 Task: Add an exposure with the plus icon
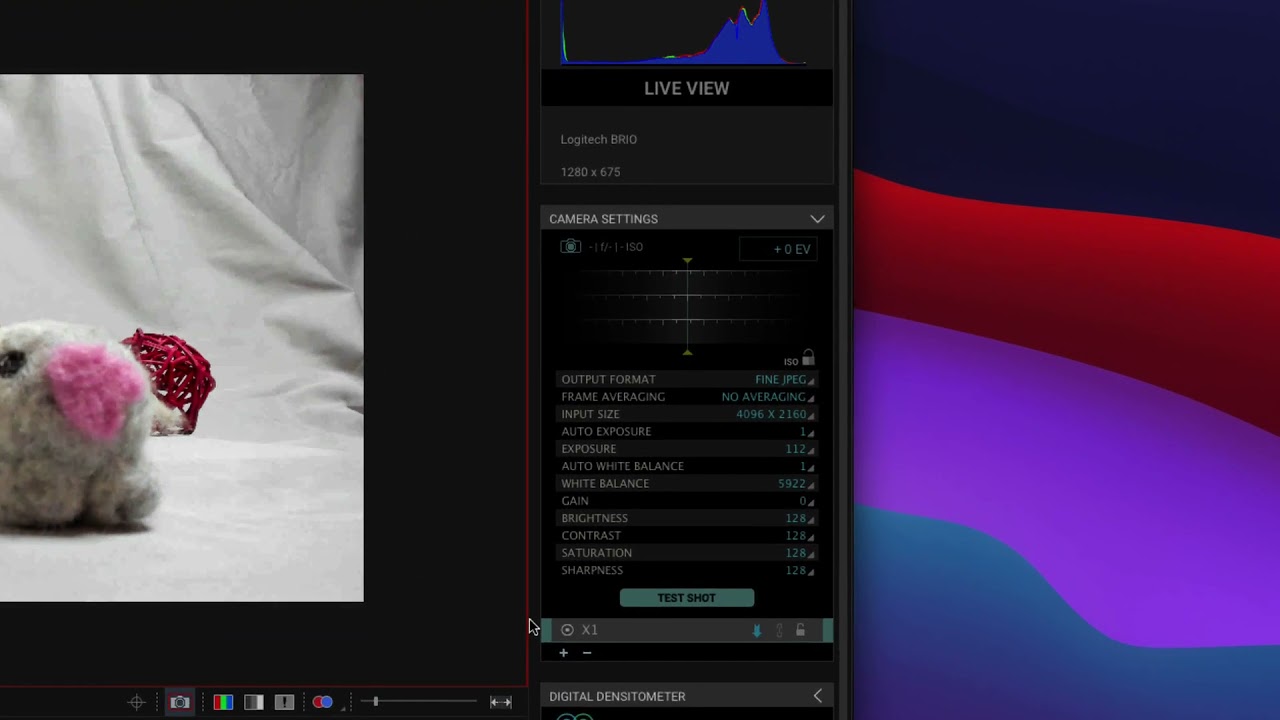[x=563, y=653]
